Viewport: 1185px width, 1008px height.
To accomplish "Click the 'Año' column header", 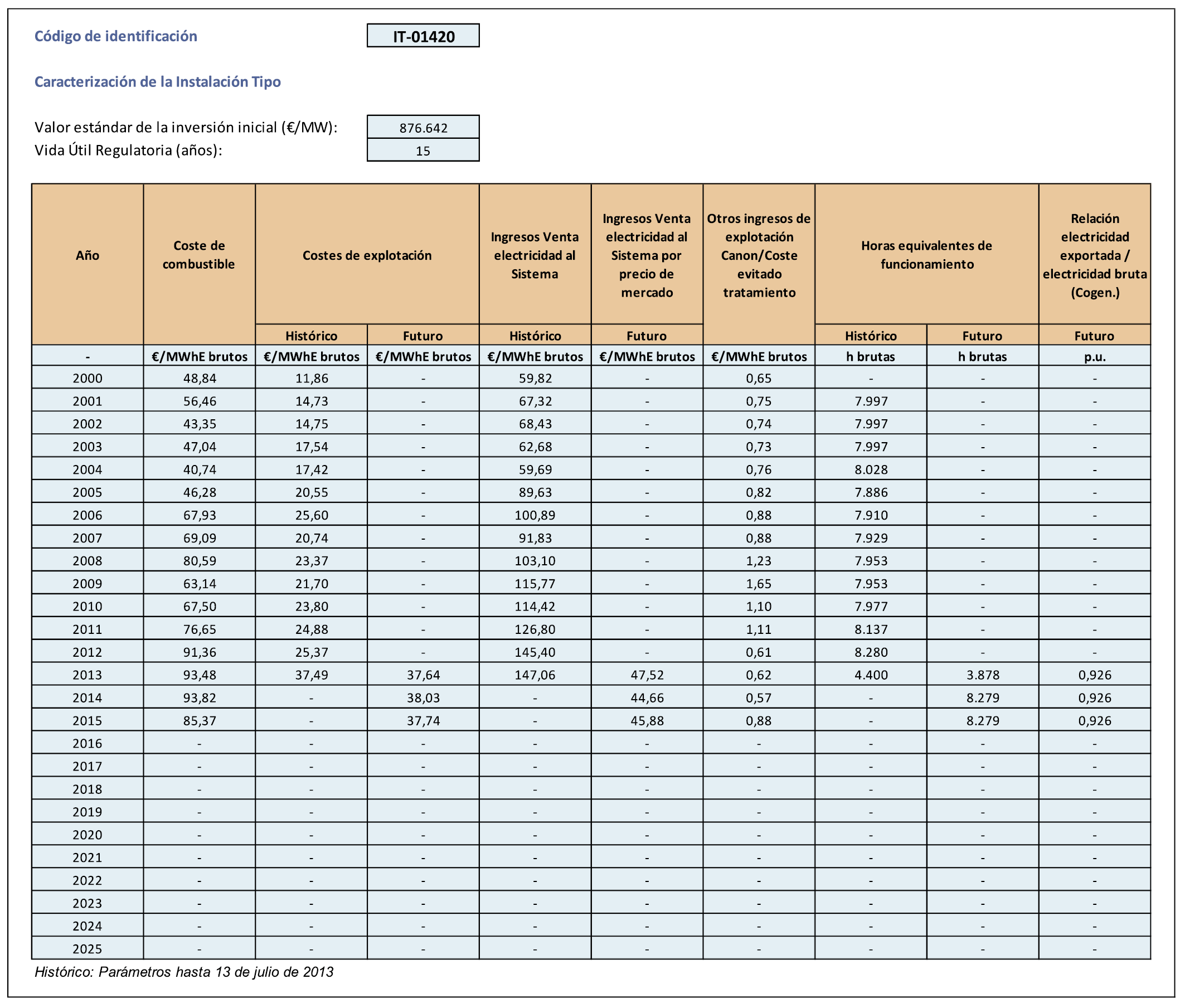I will [x=88, y=264].
